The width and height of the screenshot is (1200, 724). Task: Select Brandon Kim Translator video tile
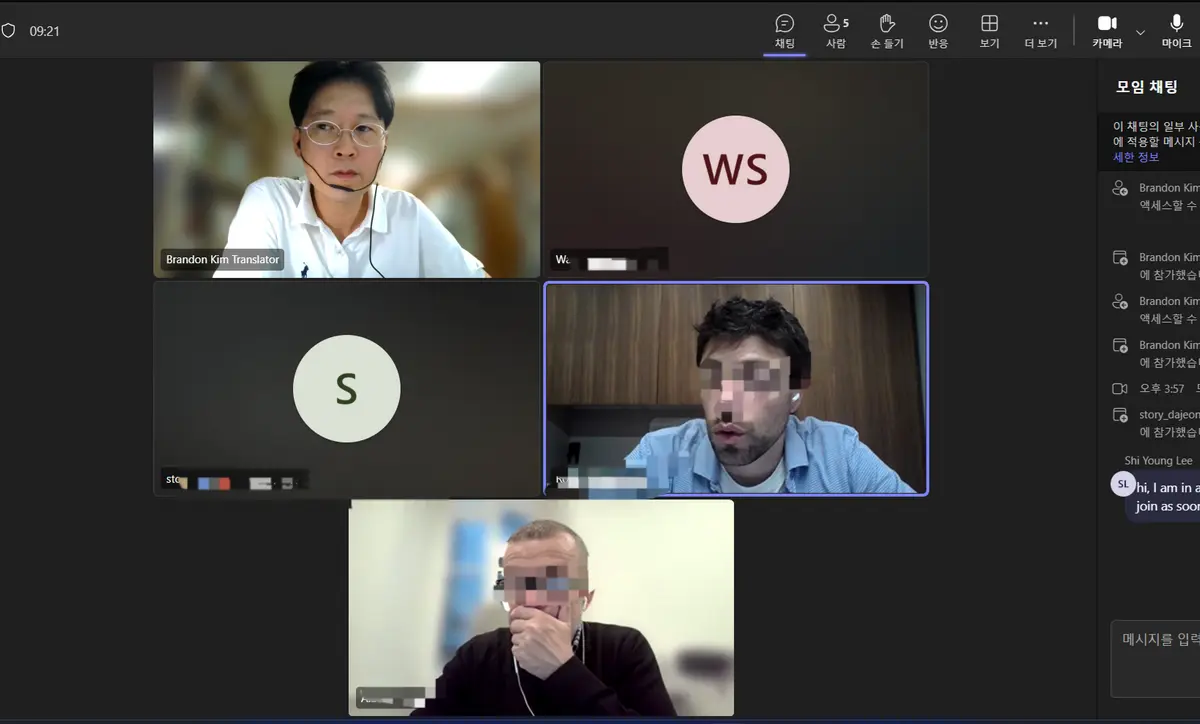point(346,169)
